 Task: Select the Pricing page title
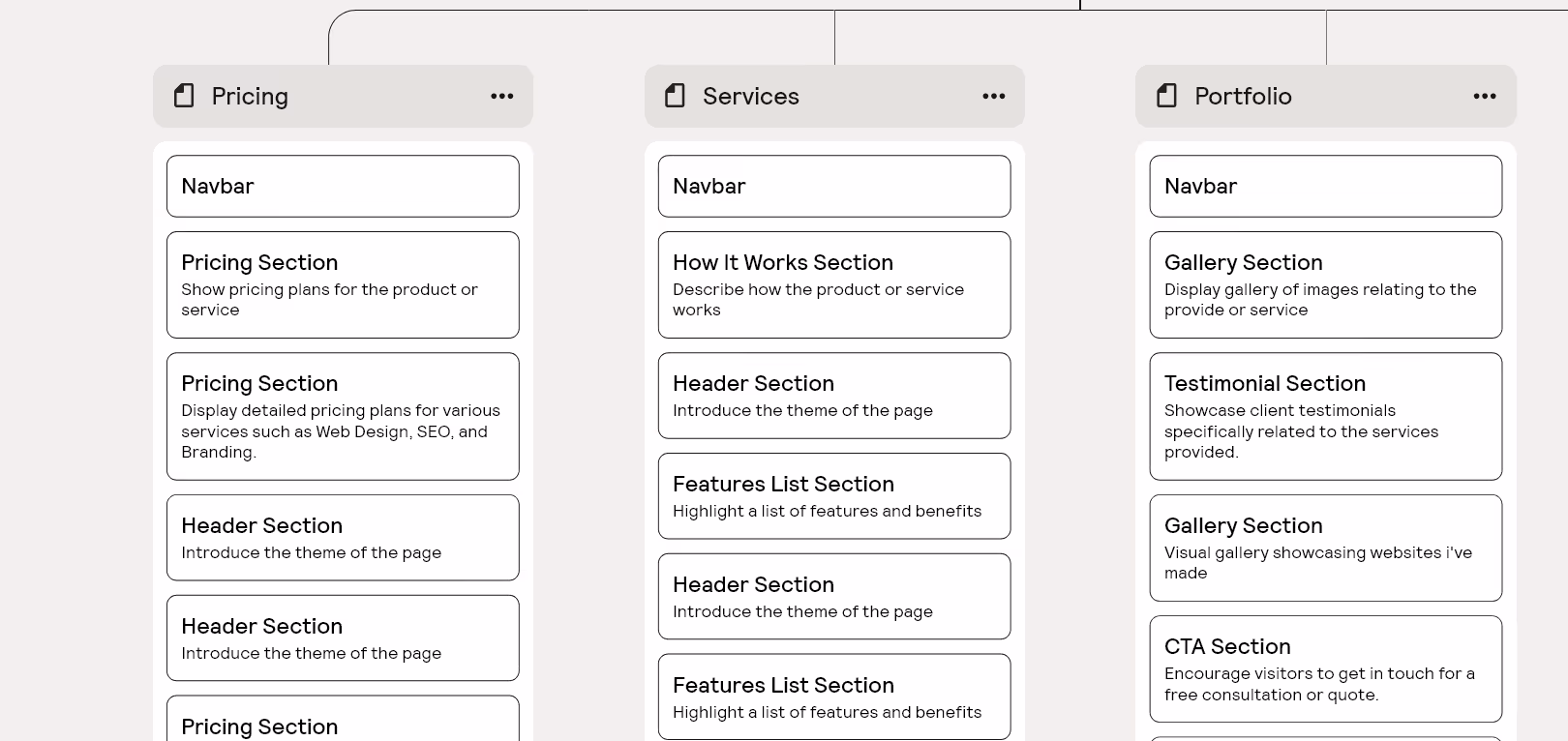coord(250,96)
